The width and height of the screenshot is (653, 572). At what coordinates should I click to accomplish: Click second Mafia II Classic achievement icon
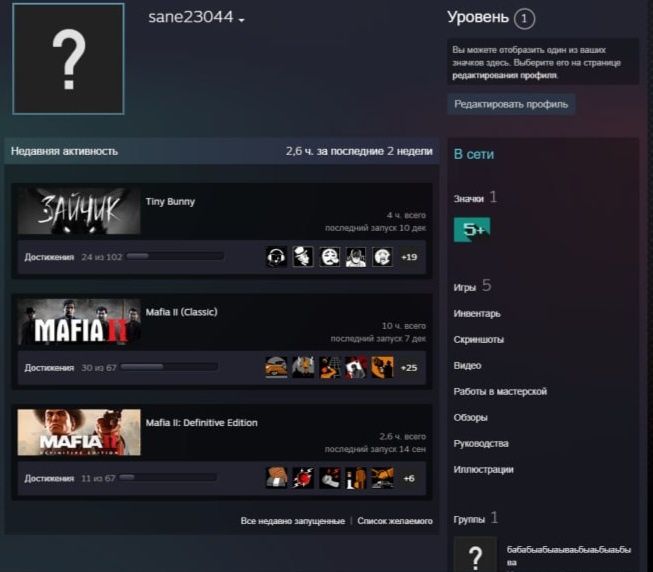coord(303,368)
